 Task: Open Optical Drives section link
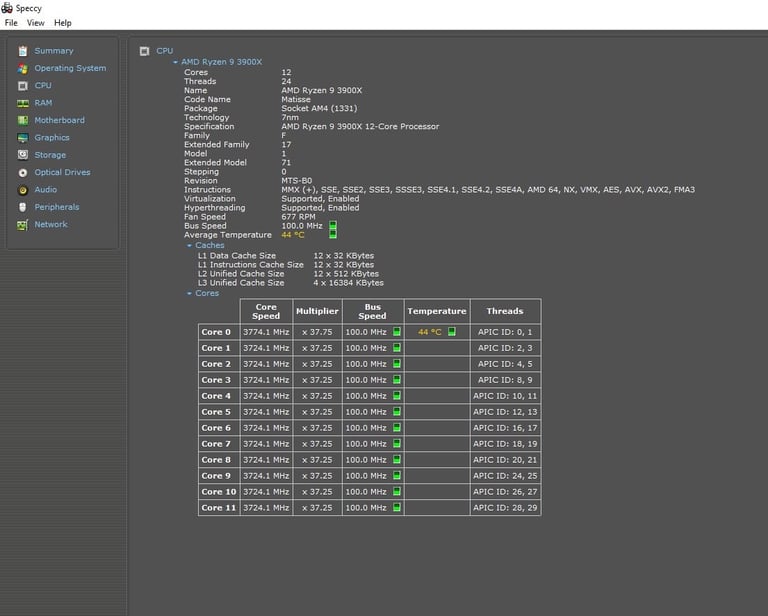pyautogui.click(x=62, y=172)
